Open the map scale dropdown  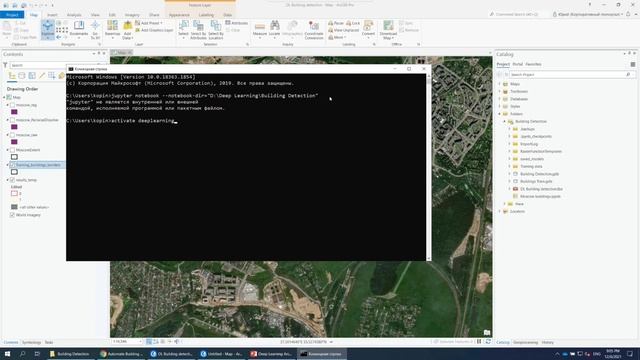[140, 342]
